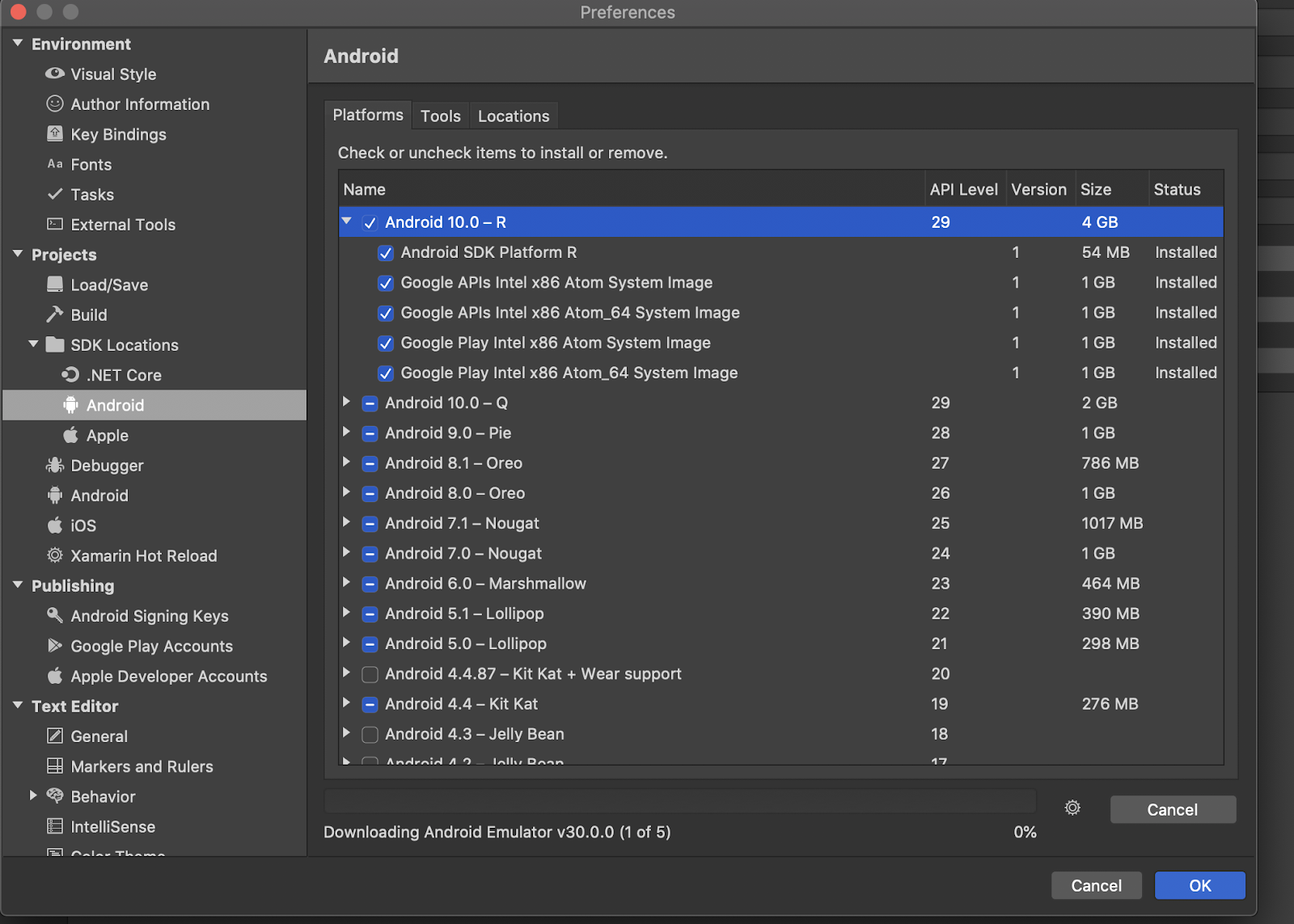
Task: Select the Android 4.4 – Kit Kat row
Action: pos(781,704)
